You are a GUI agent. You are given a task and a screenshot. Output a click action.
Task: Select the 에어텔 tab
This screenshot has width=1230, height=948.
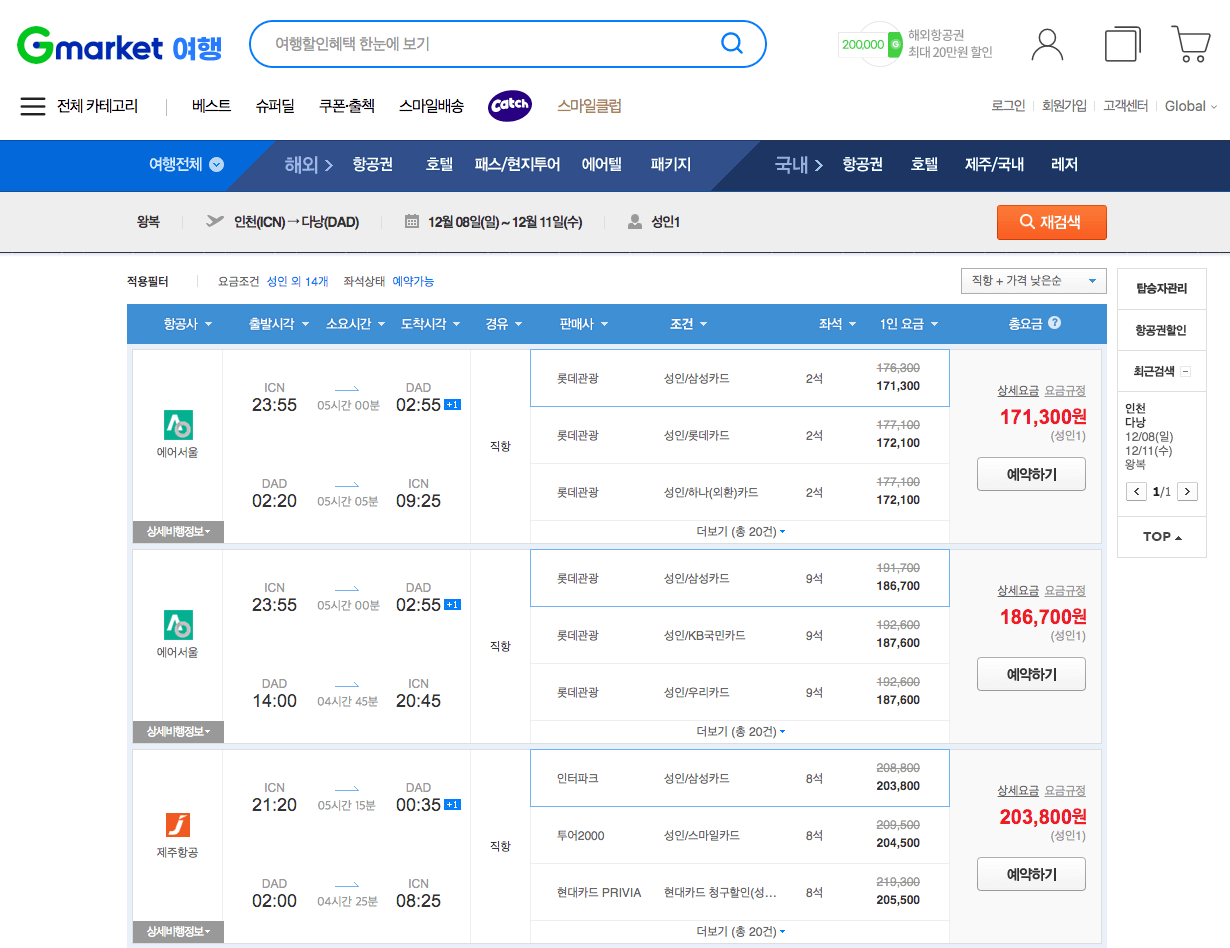tap(602, 165)
